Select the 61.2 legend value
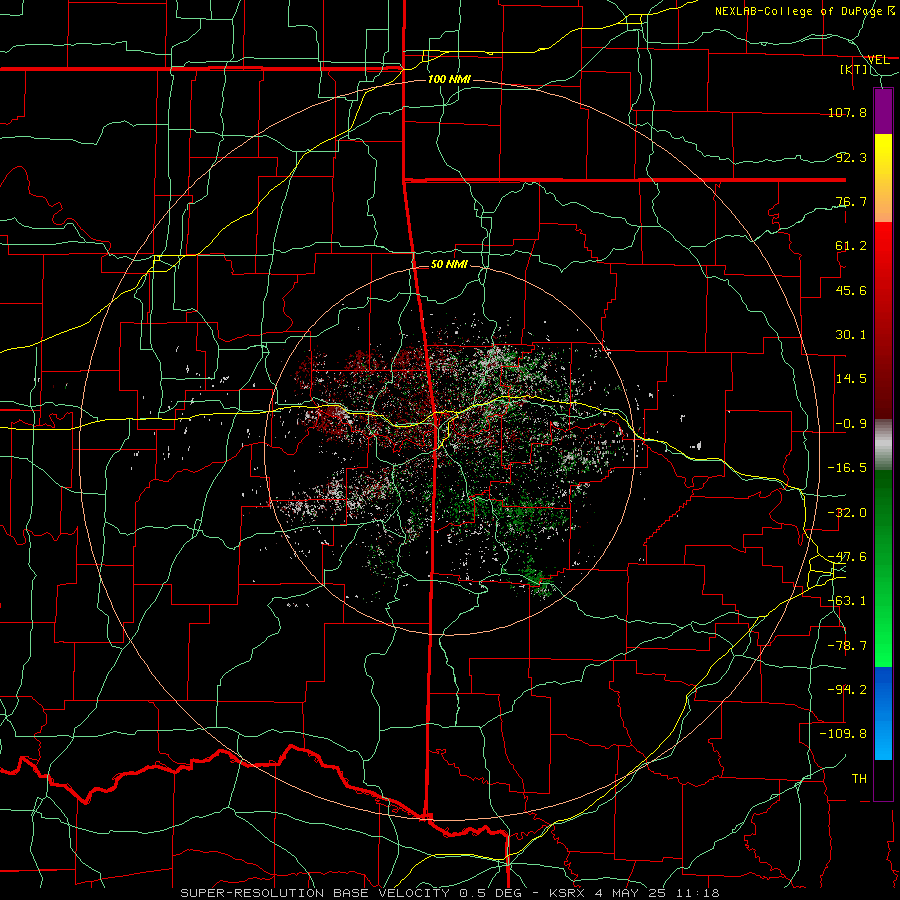 [x=851, y=246]
